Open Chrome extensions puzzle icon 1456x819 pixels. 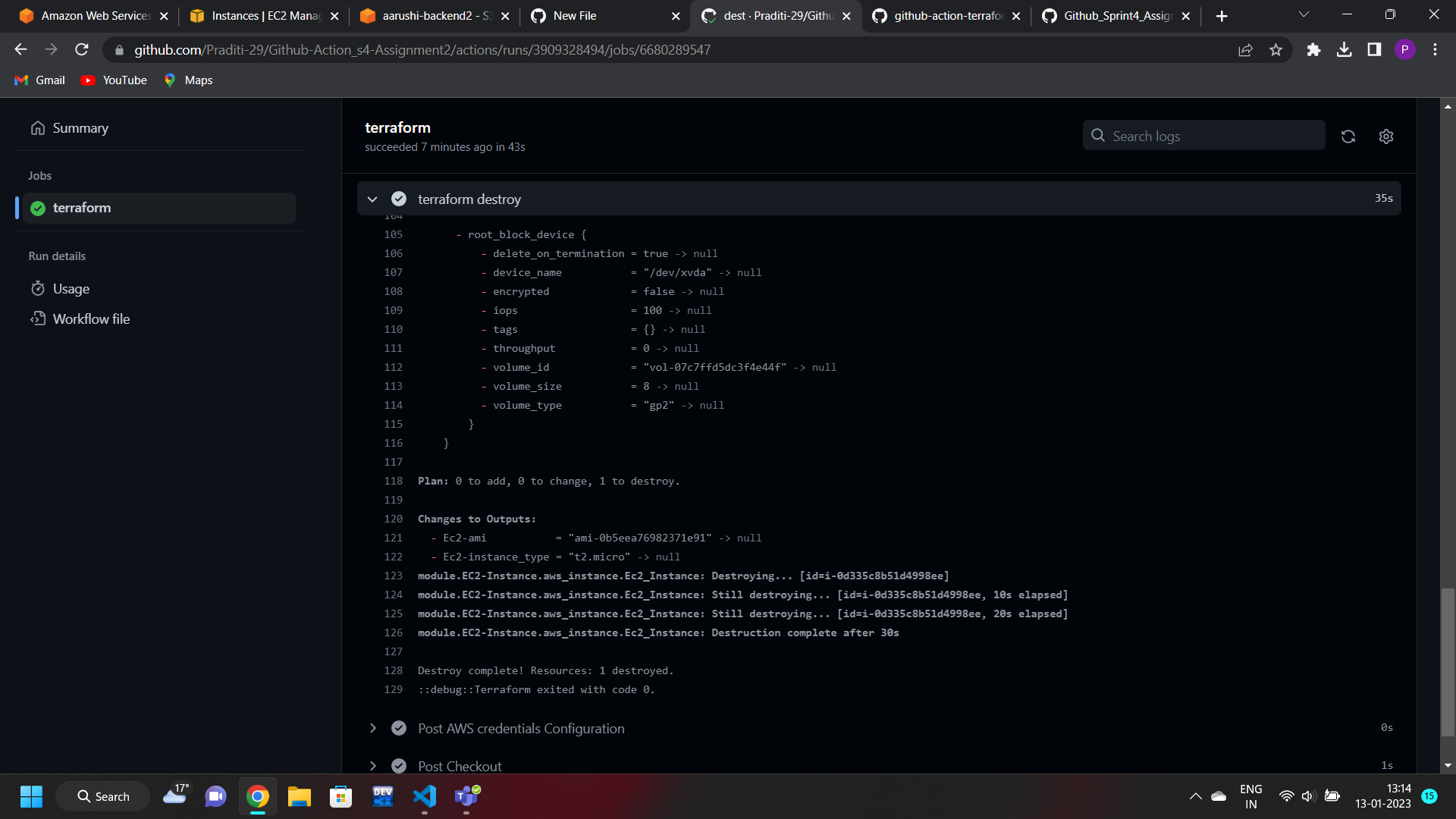[1314, 49]
